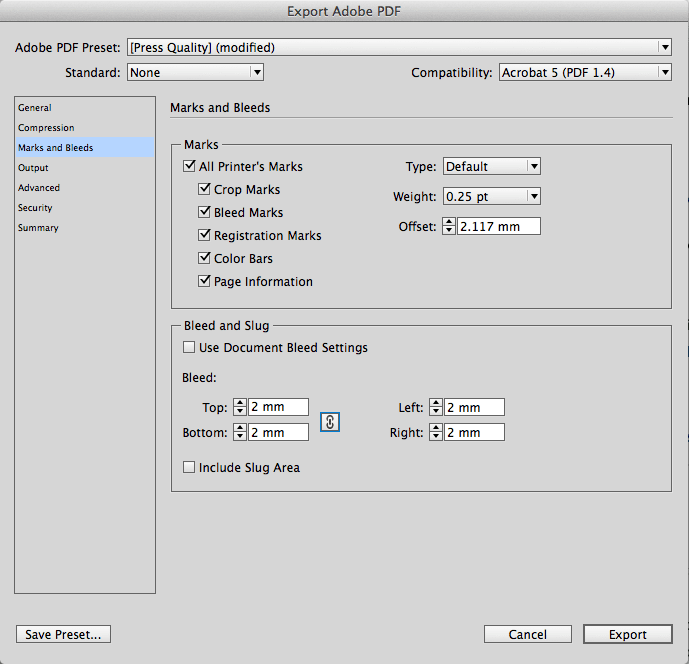Toggle Crop Marks checkbox
The height and width of the screenshot is (664, 689).
pyautogui.click(x=204, y=189)
